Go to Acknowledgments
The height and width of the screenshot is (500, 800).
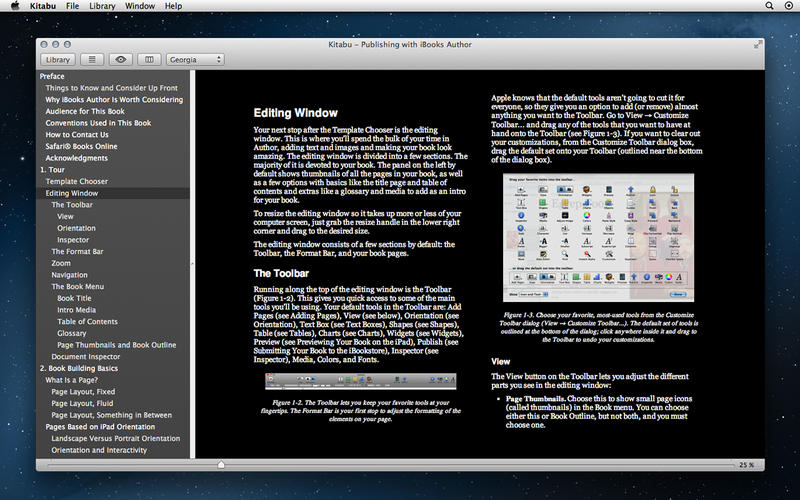point(77,158)
